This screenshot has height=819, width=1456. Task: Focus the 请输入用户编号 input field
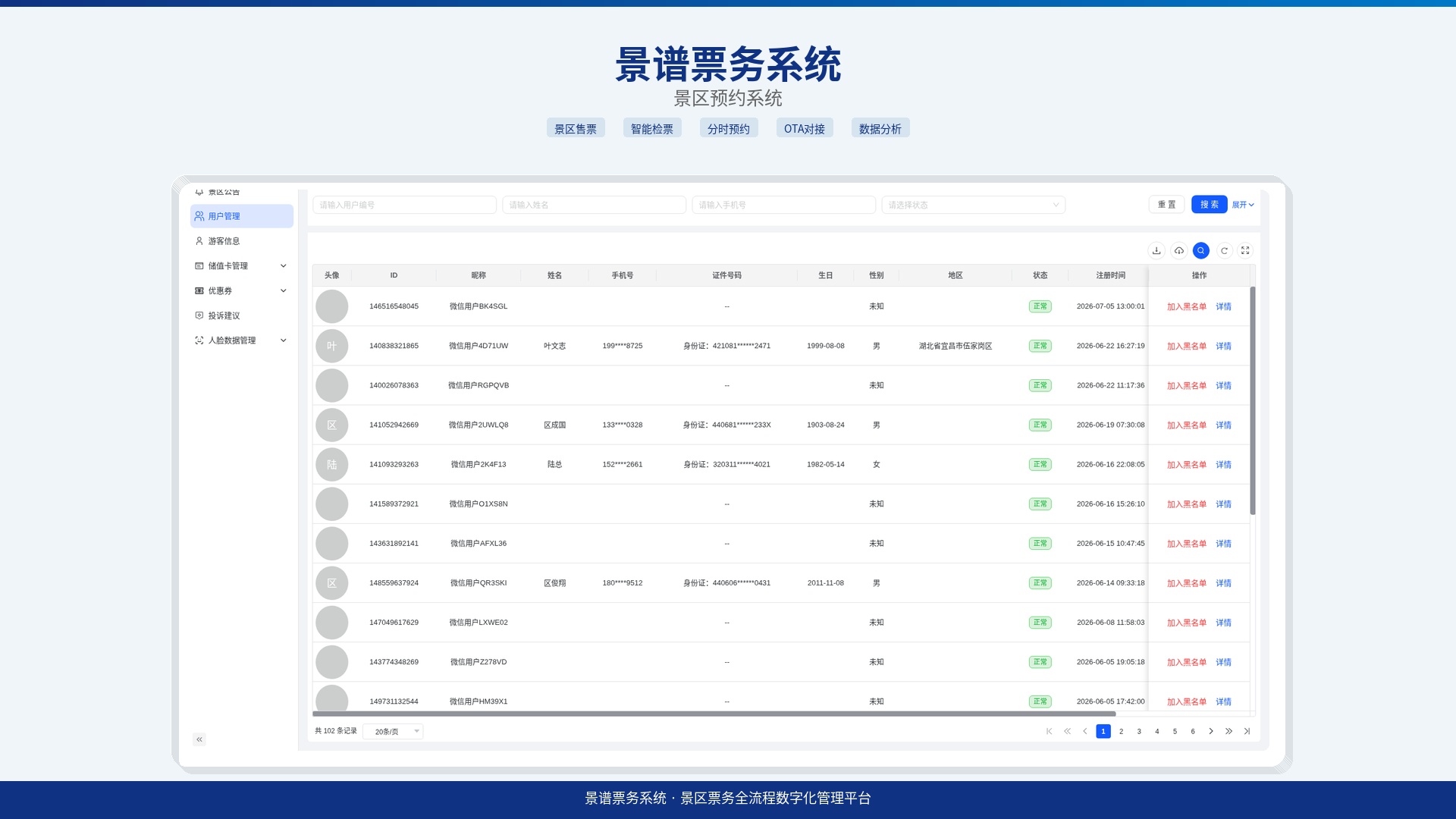tap(404, 205)
